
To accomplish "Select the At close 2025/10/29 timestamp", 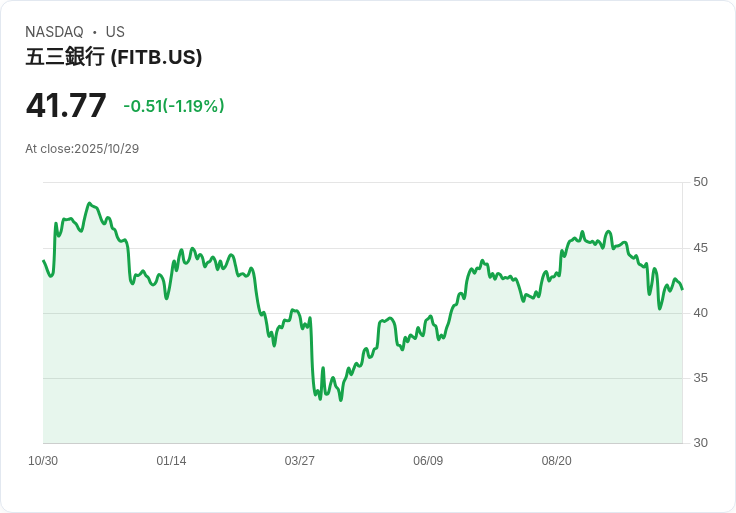I will tap(82, 149).
